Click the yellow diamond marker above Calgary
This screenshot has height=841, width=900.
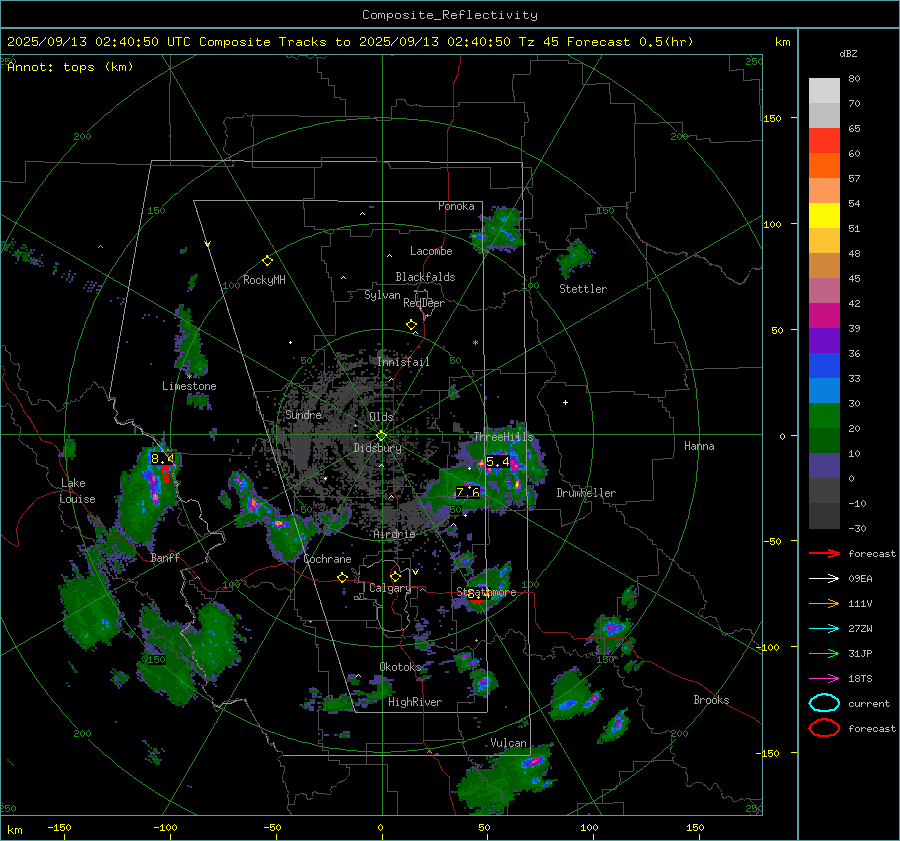click(395, 576)
